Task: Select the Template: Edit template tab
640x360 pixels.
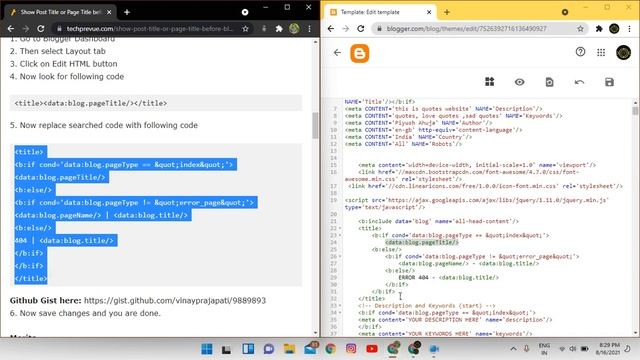Action: coord(381,12)
